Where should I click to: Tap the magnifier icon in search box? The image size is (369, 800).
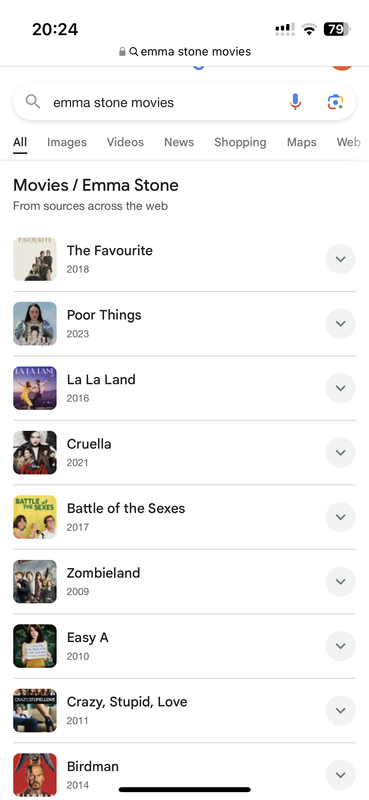33,102
